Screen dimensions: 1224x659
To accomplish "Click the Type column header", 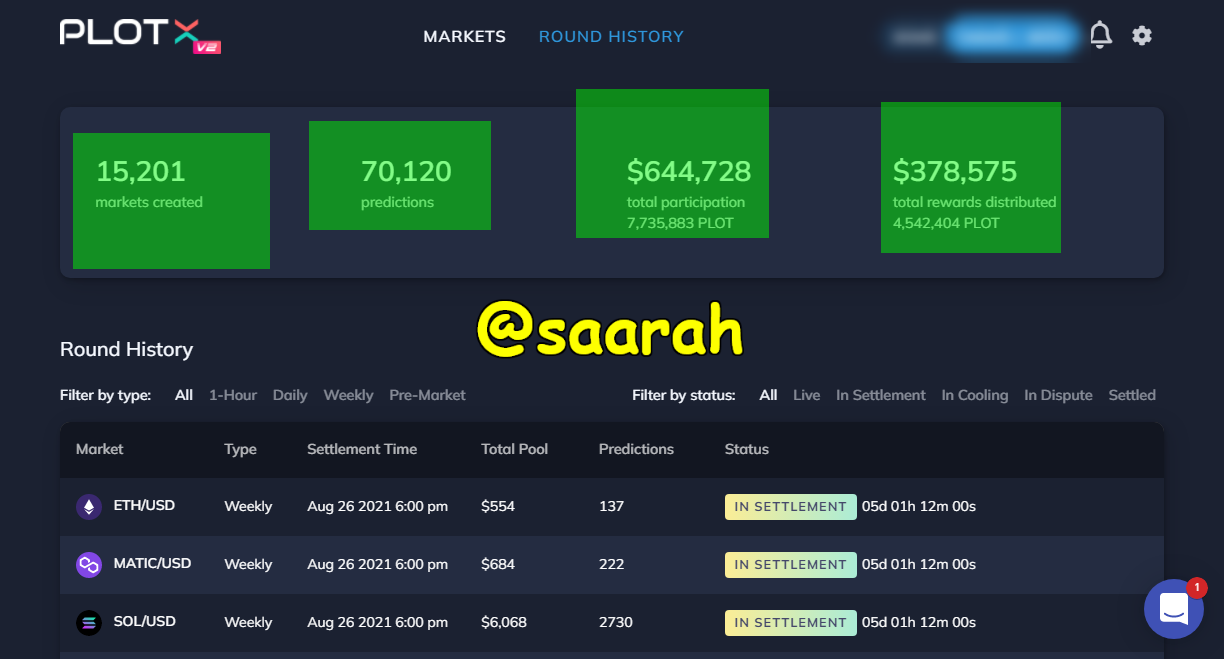I will point(240,449).
